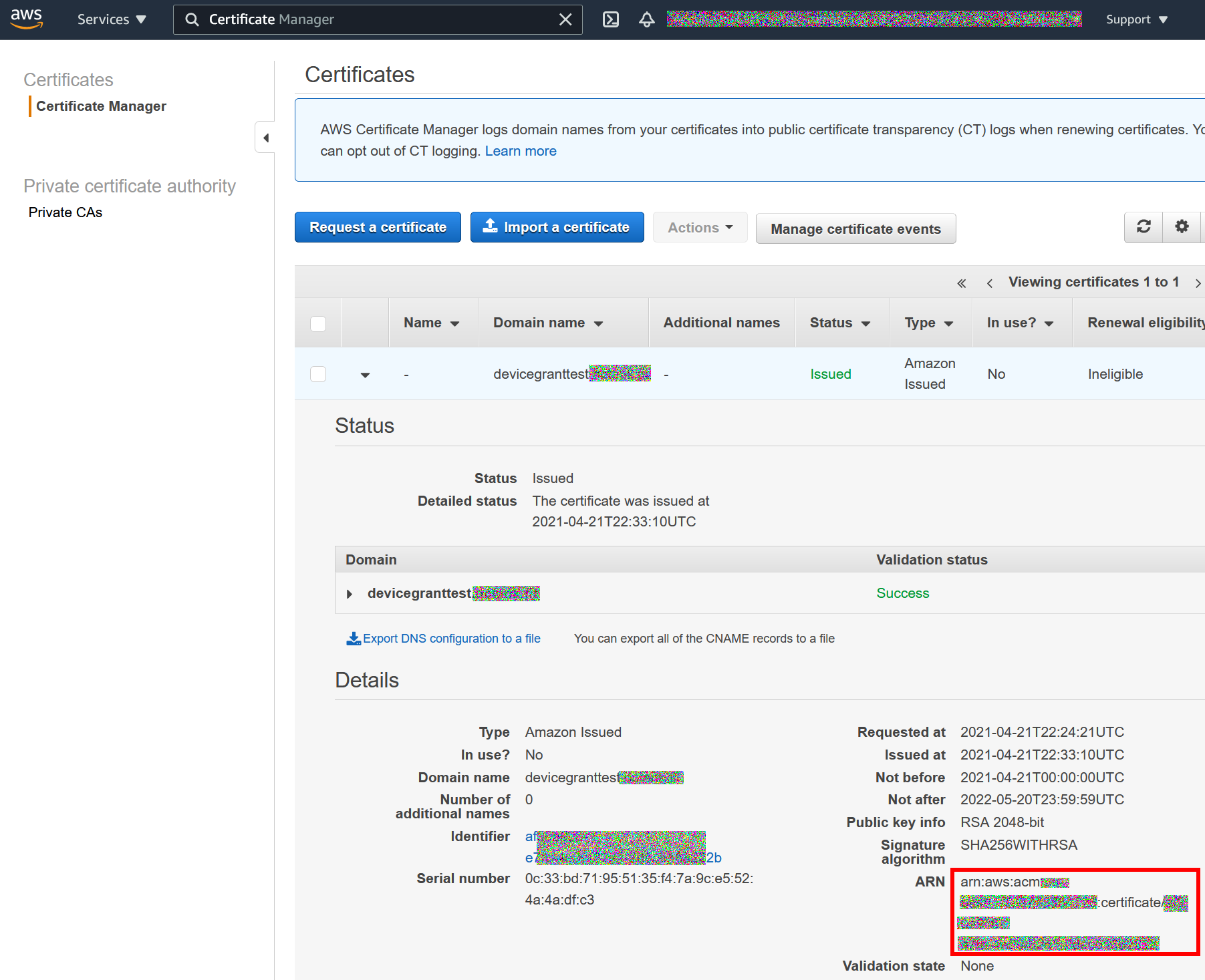Click Request a certificate button
1205x980 pixels.
(x=378, y=227)
